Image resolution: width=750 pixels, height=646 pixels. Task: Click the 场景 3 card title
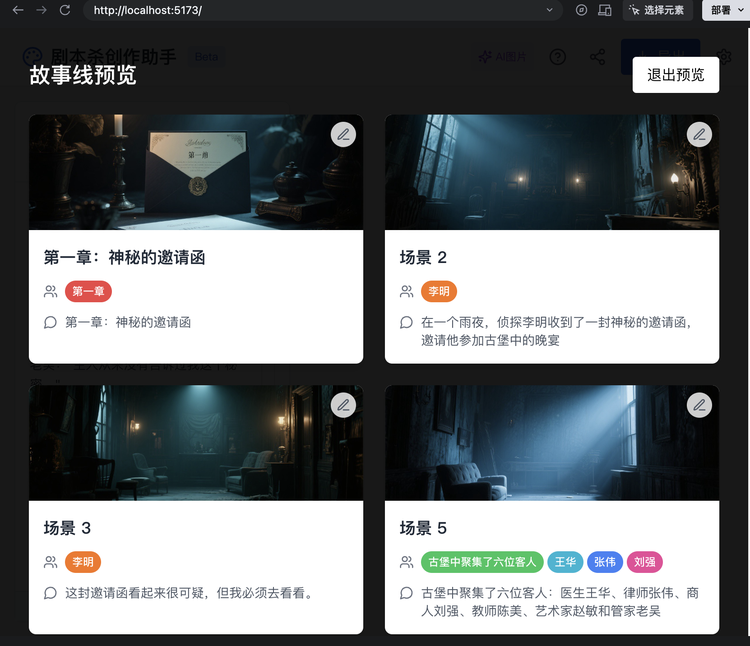[67, 528]
